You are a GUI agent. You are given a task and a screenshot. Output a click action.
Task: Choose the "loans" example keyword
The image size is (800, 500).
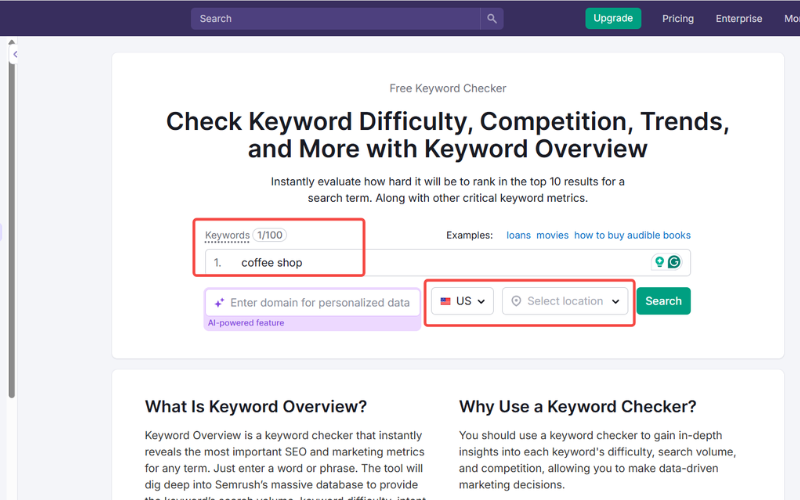(x=518, y=235)
